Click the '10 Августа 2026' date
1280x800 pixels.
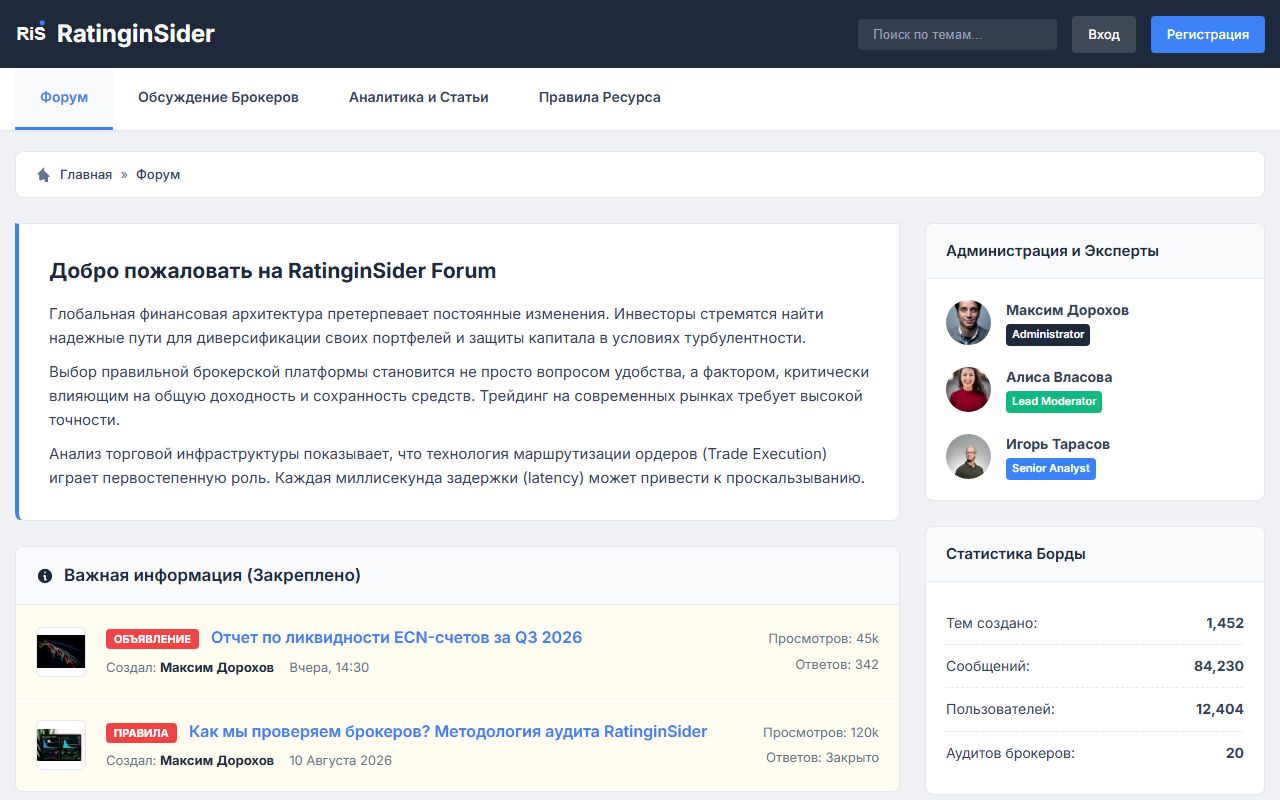(341, 760)
